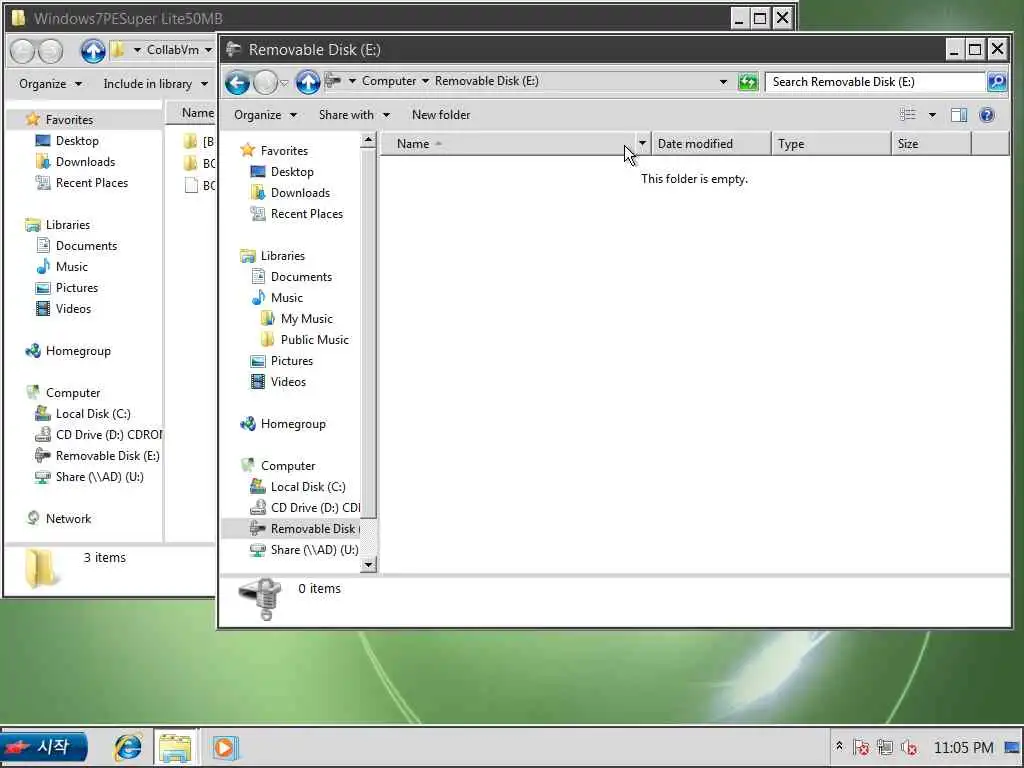This screenshot has width=1024, height=768.
Task: Click the change view icon
Action: 907,115
